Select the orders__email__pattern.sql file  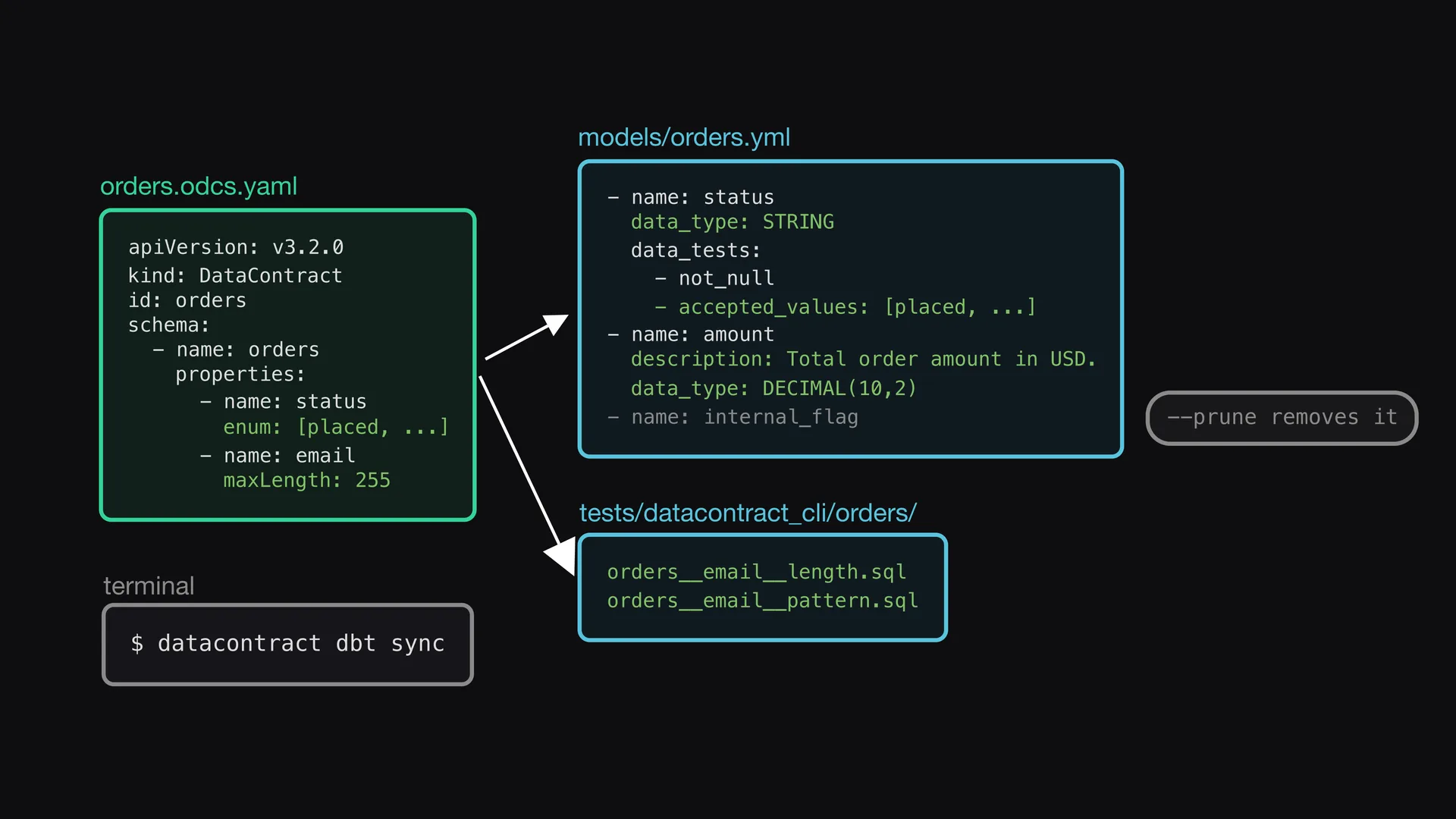[763, 601]
